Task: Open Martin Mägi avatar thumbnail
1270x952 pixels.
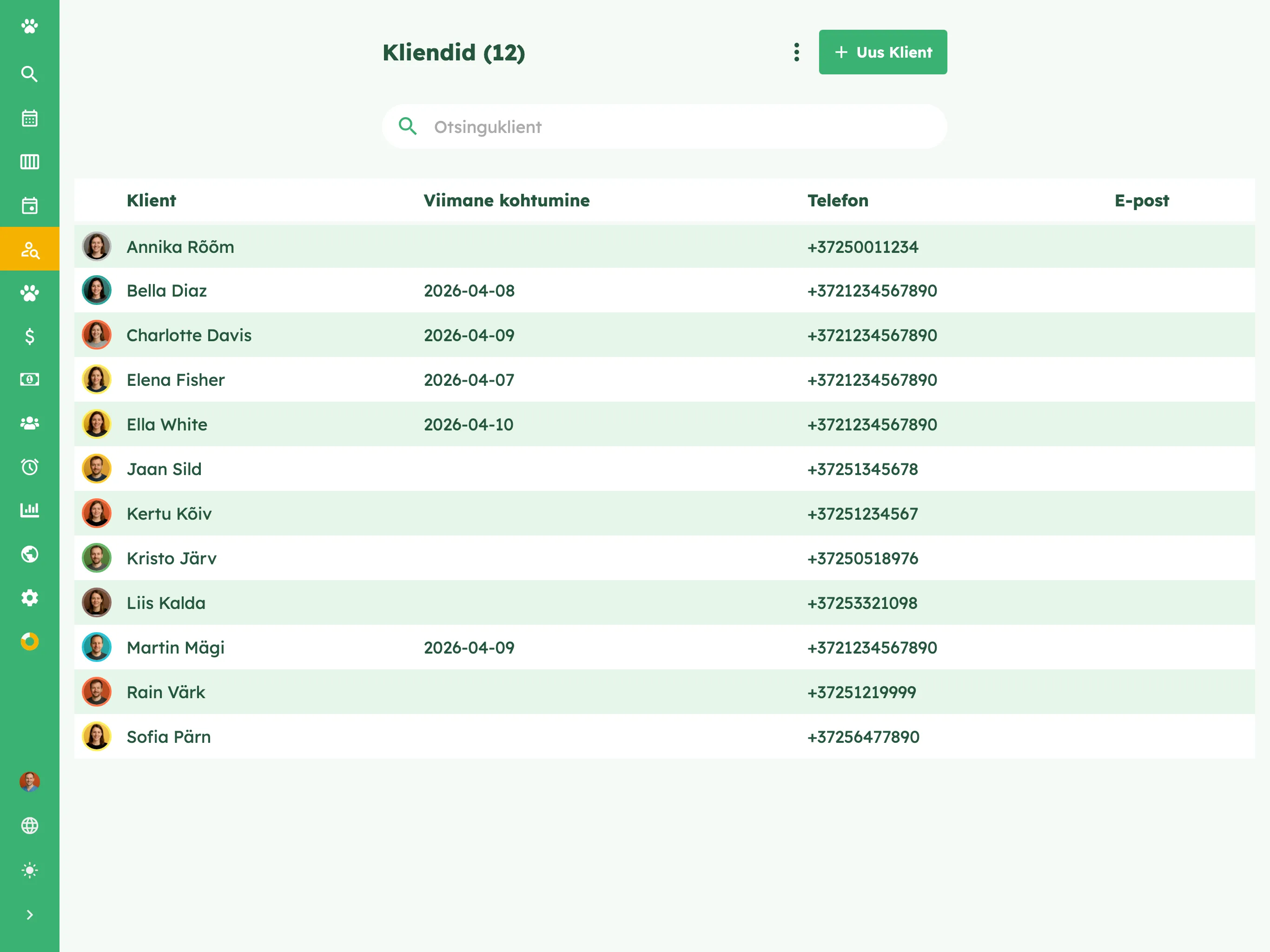Action: (96, 648)
